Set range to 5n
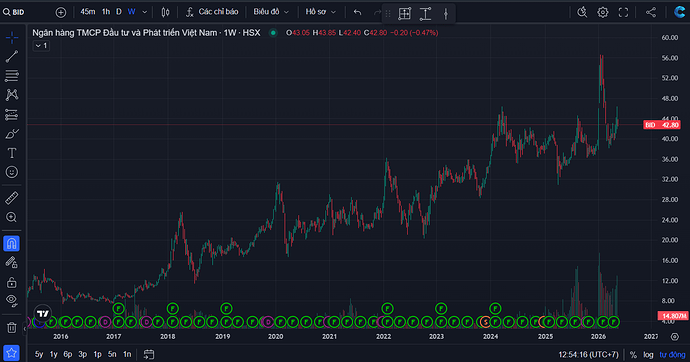 tap(112, 354)
